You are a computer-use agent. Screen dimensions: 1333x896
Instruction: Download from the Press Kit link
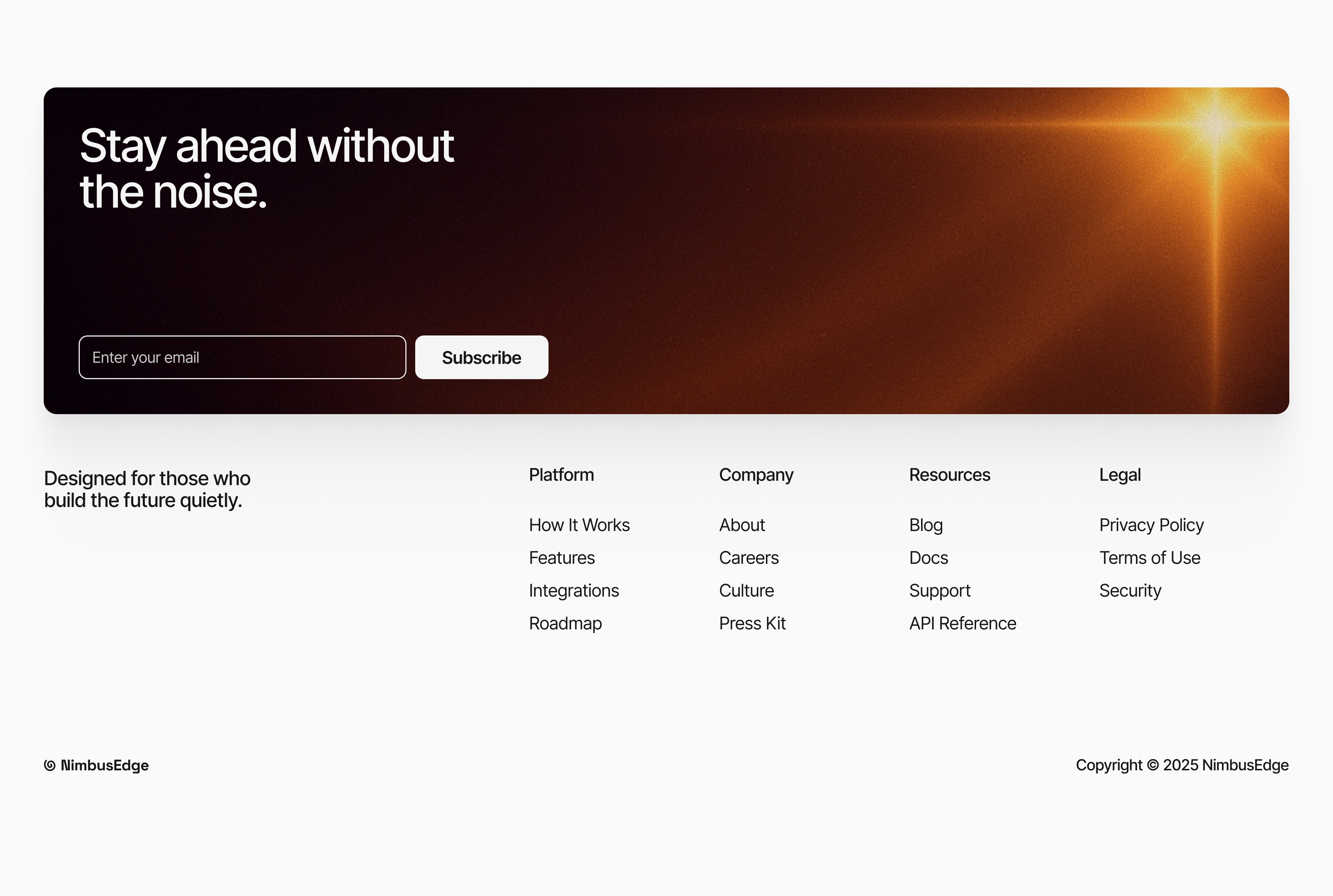(752, 624)
